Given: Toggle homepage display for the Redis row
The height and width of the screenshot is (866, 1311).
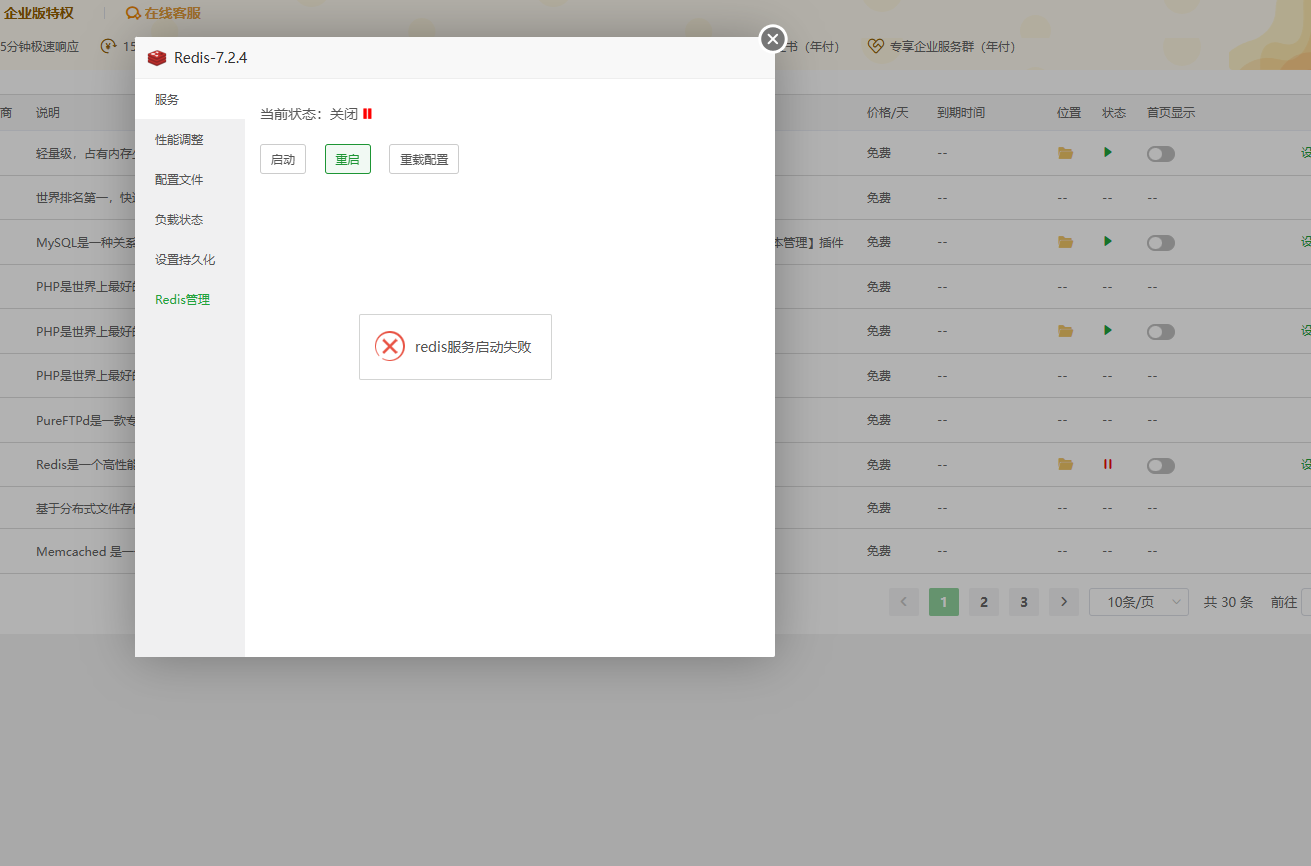Looking at the screenshot, I should [x=1161, y=466].
